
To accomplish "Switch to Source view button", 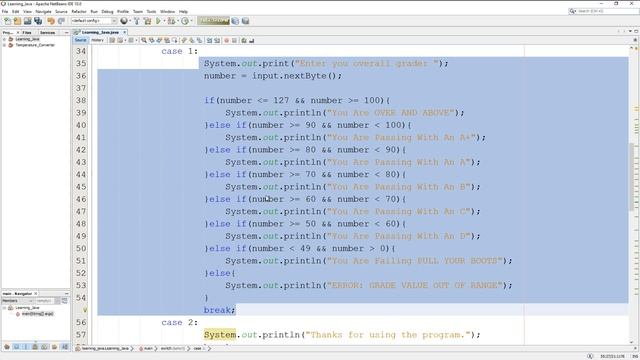I will click(80, 40).
